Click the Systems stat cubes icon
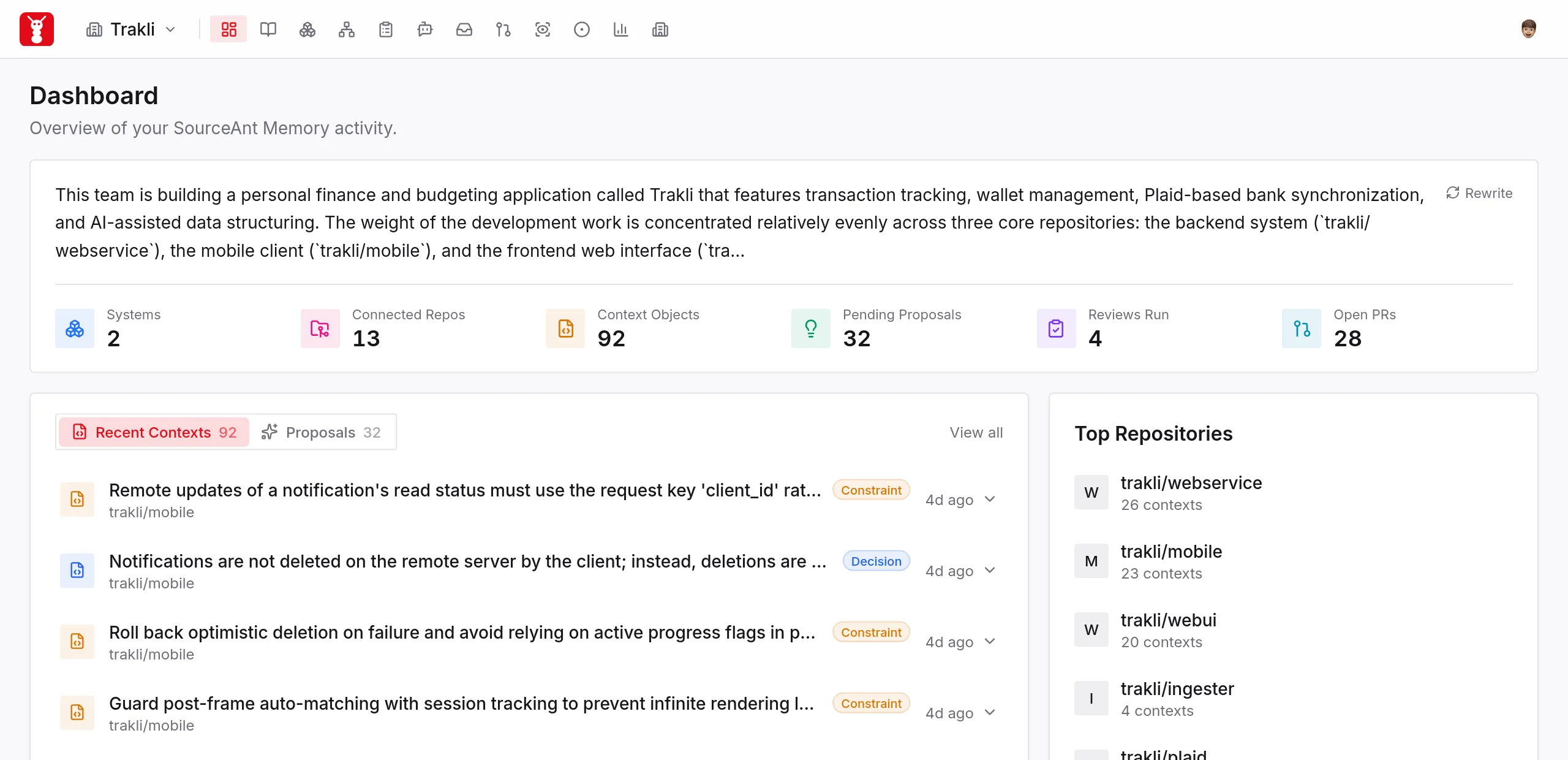The height and width of the screenshot is (760, 1568). click(75, 329)
